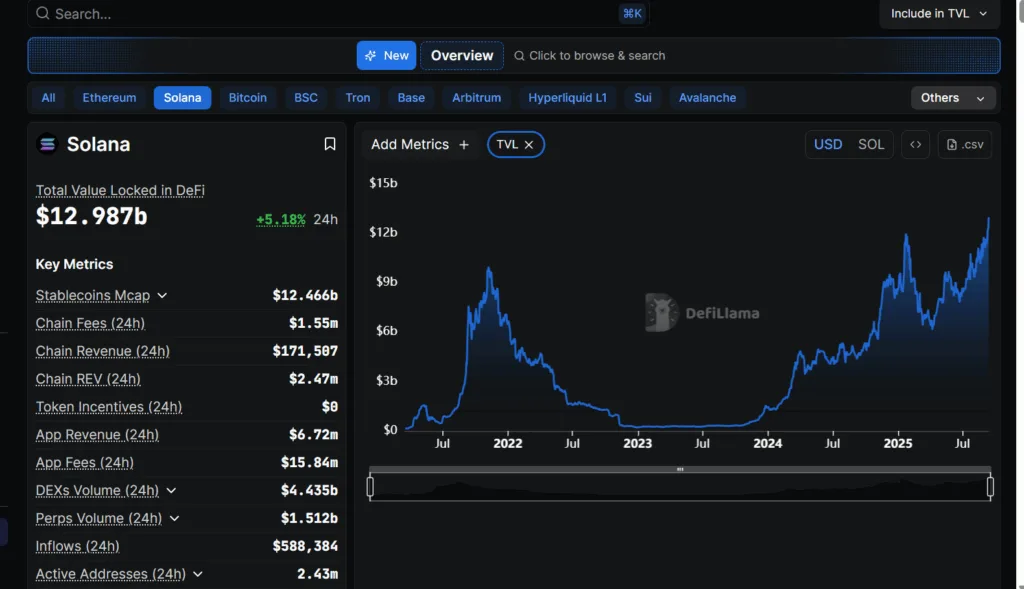Screen dimensions: 1024x589
Task: Click the $15b y-axis label
Action: coord(383,183)
